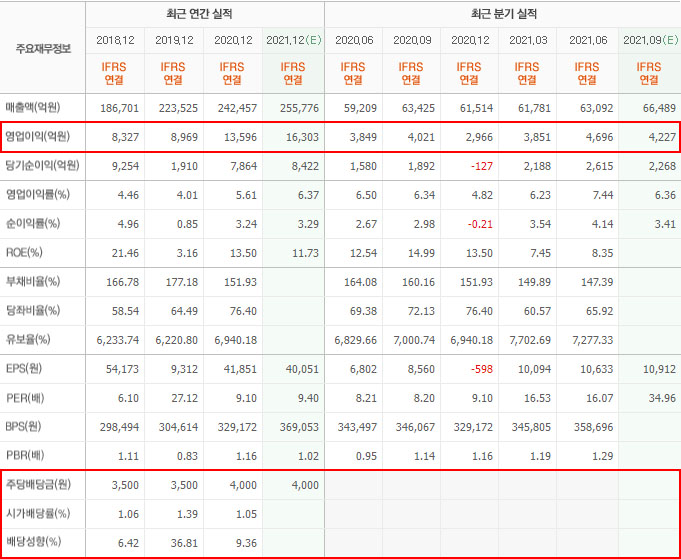Click the debt ratio value 147.39
The width and height of the screenshot is (681, 559).
pyautogui.click(x=597, y=282)
